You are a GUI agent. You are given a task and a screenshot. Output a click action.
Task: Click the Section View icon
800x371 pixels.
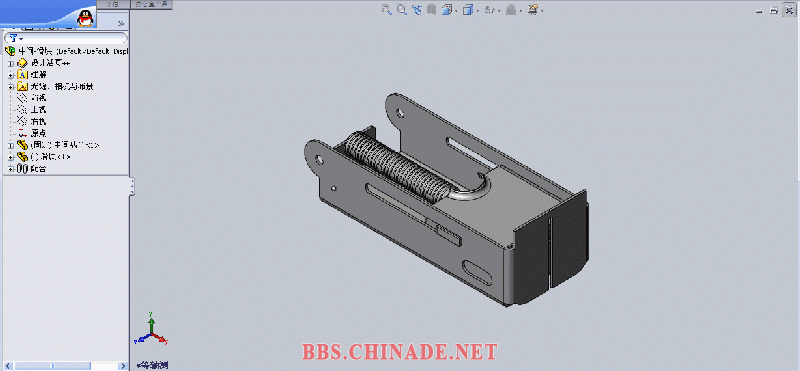(x=432, y=9)
